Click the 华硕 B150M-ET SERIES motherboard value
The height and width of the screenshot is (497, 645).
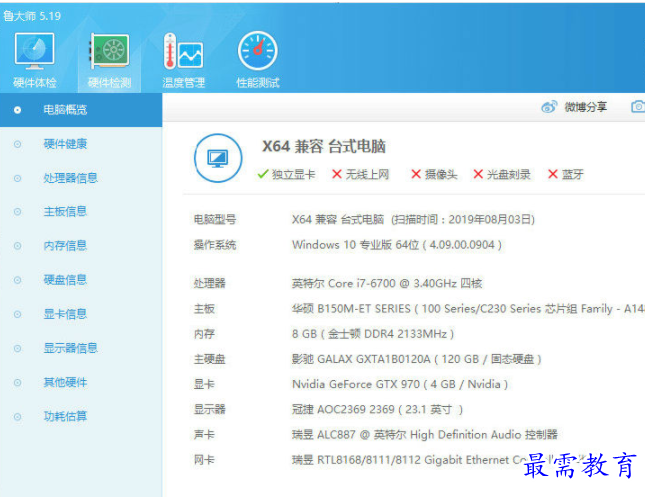click(468, 309)
